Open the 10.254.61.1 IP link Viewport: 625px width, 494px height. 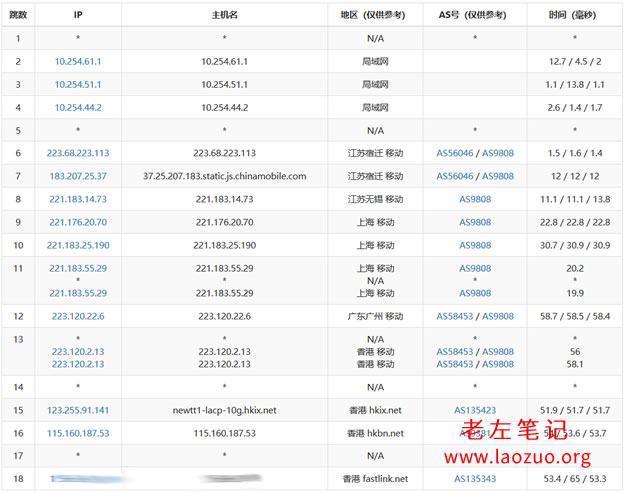78,61
